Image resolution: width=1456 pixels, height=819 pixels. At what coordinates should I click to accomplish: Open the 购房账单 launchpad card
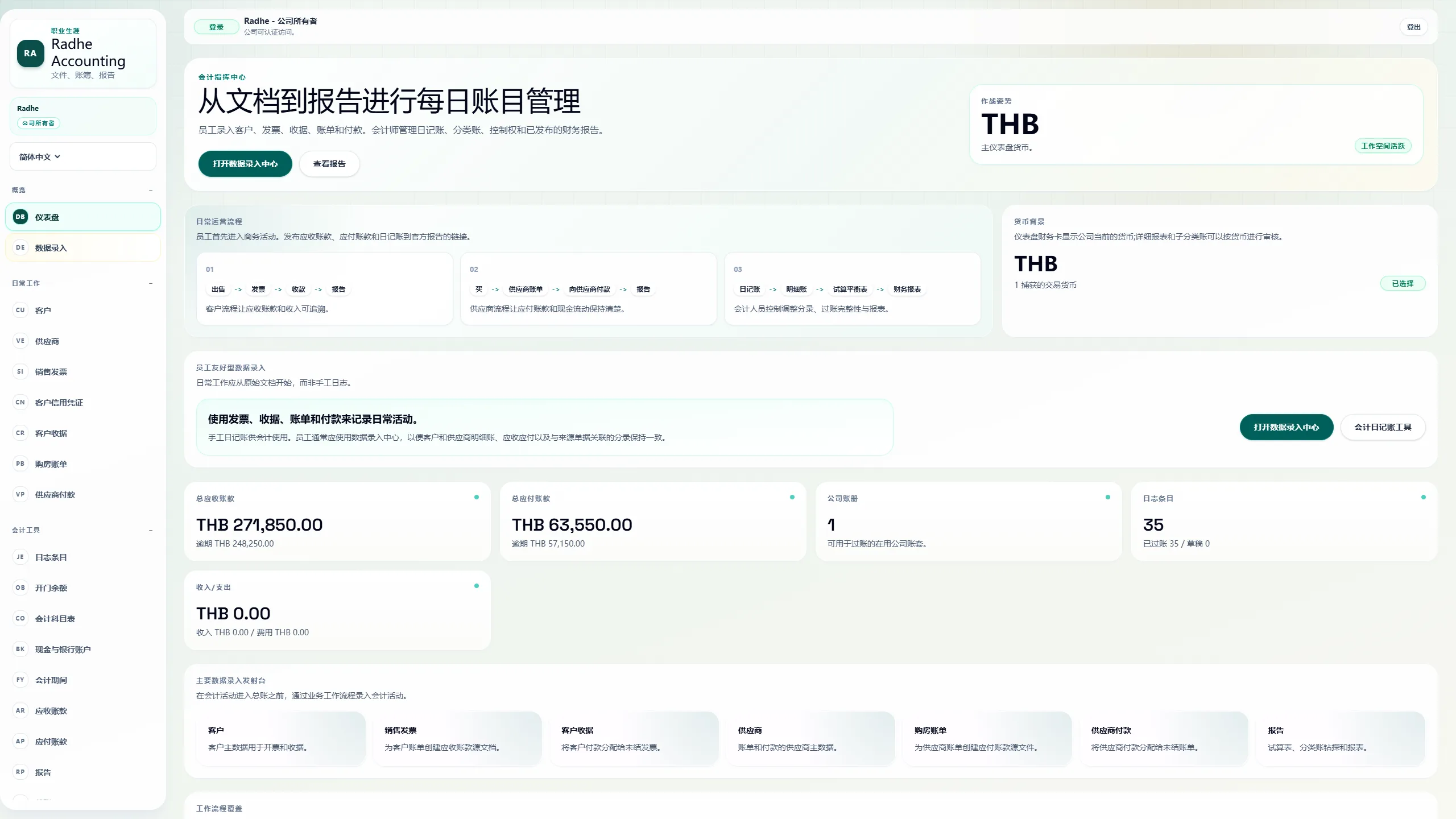(987, 739)
